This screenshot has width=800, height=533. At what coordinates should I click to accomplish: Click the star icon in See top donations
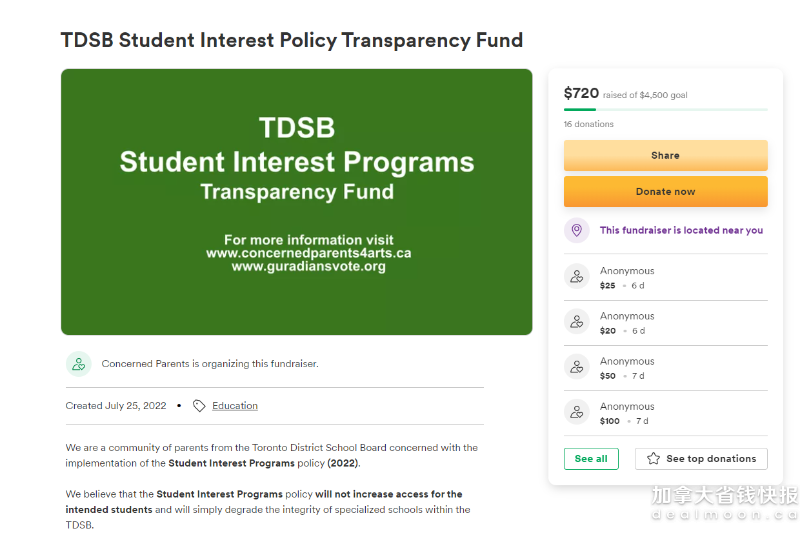coord(653,459)
